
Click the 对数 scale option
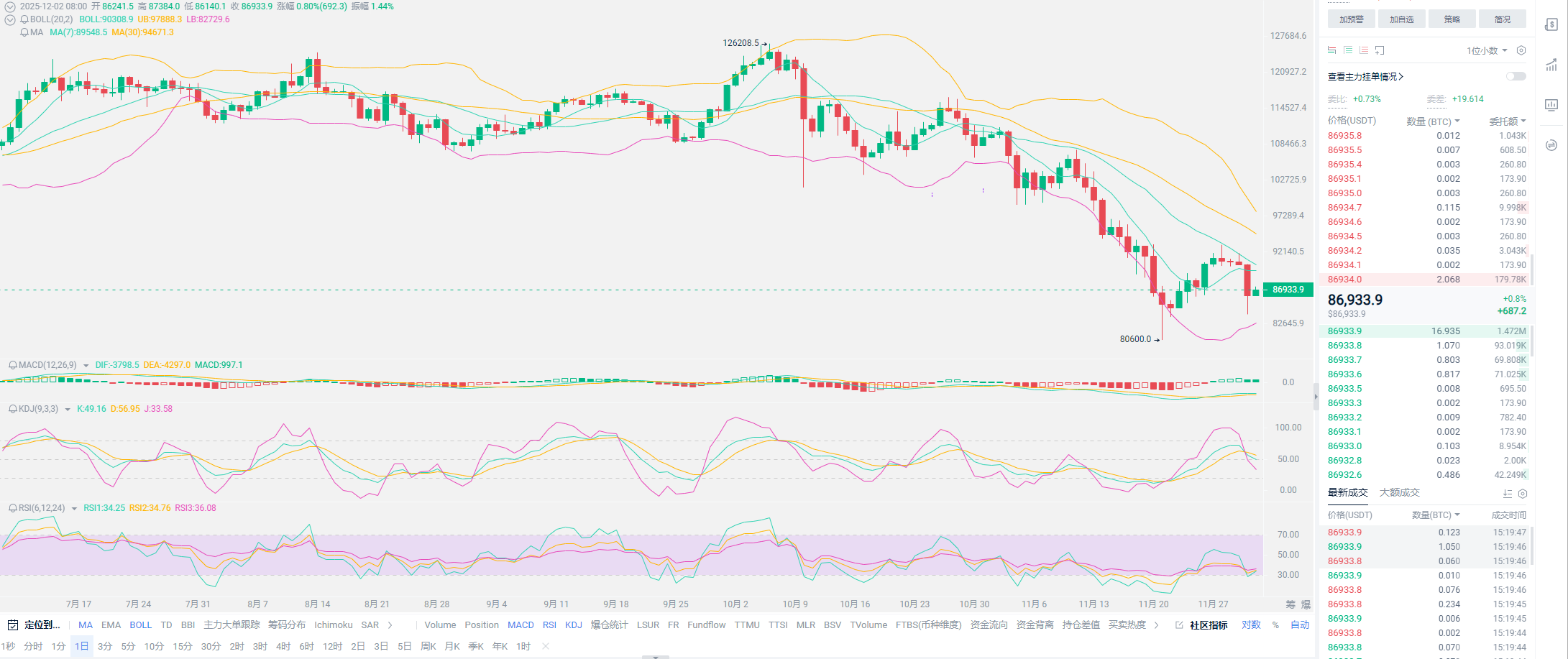[x=1251, y=625]
